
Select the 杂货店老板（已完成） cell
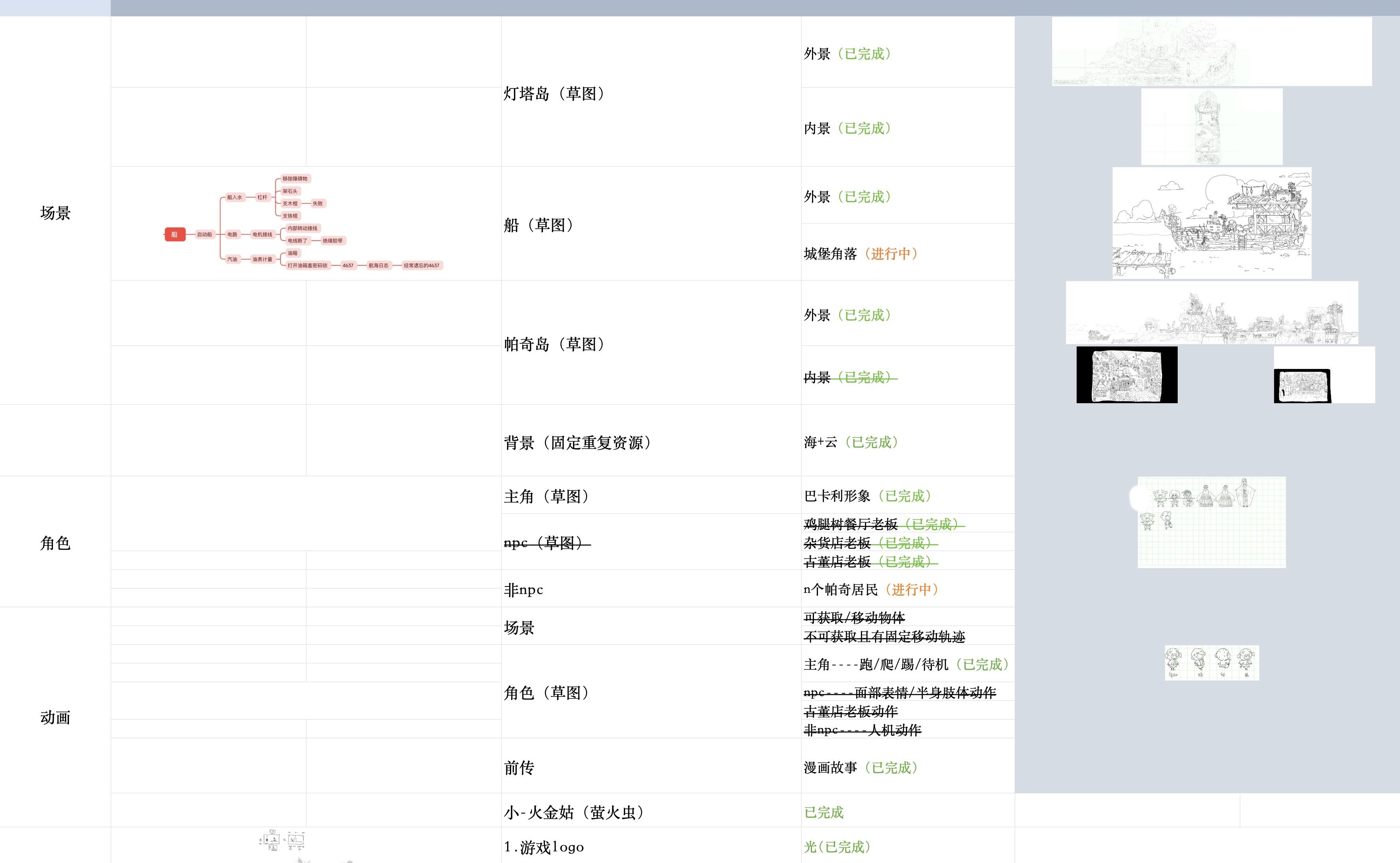pyautogui.click(x=908, y=541)
